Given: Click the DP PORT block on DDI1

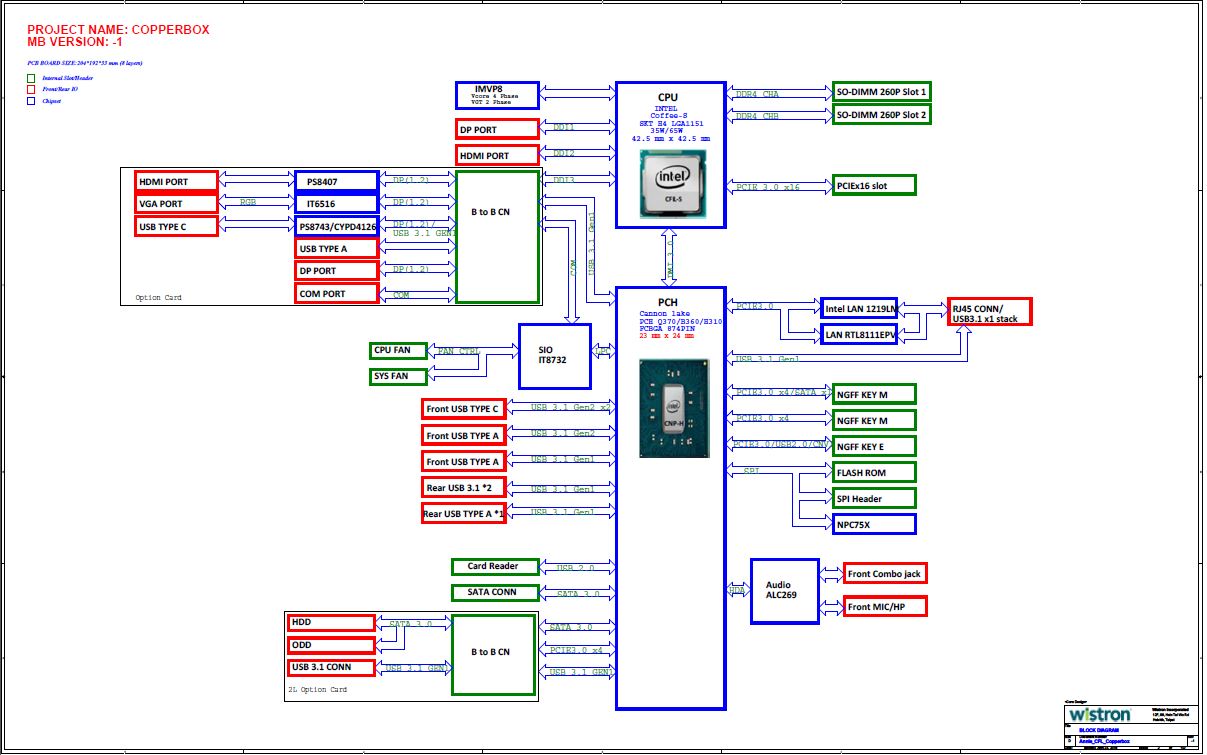Looking at the screenshot, I should pos(497,129).
